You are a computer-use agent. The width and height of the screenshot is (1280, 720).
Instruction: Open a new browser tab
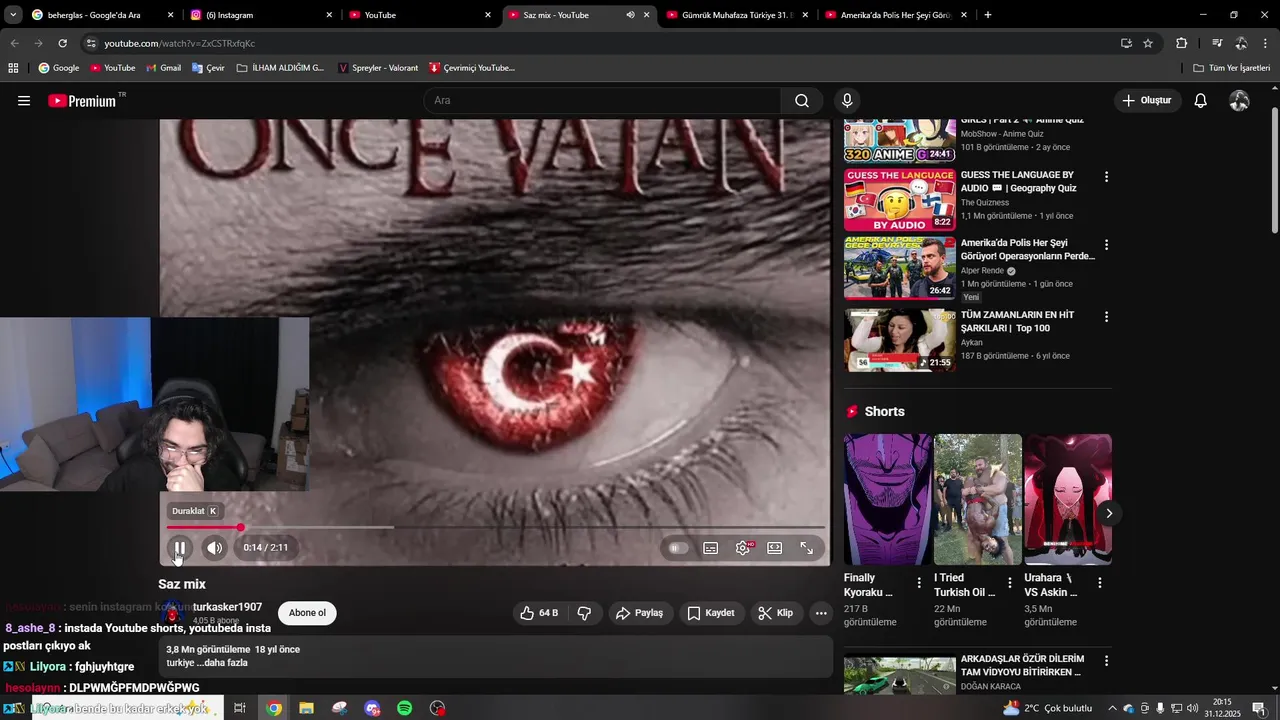988,15
